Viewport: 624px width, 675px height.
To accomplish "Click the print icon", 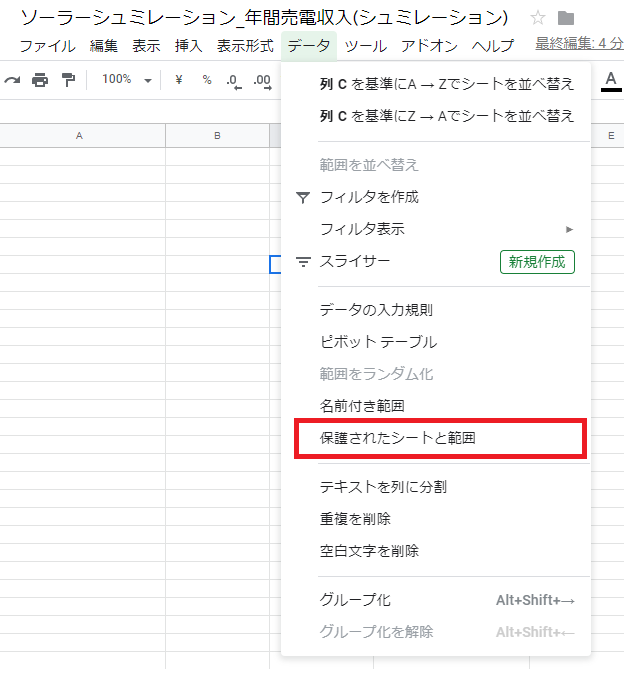I will [x=40, y=80].
